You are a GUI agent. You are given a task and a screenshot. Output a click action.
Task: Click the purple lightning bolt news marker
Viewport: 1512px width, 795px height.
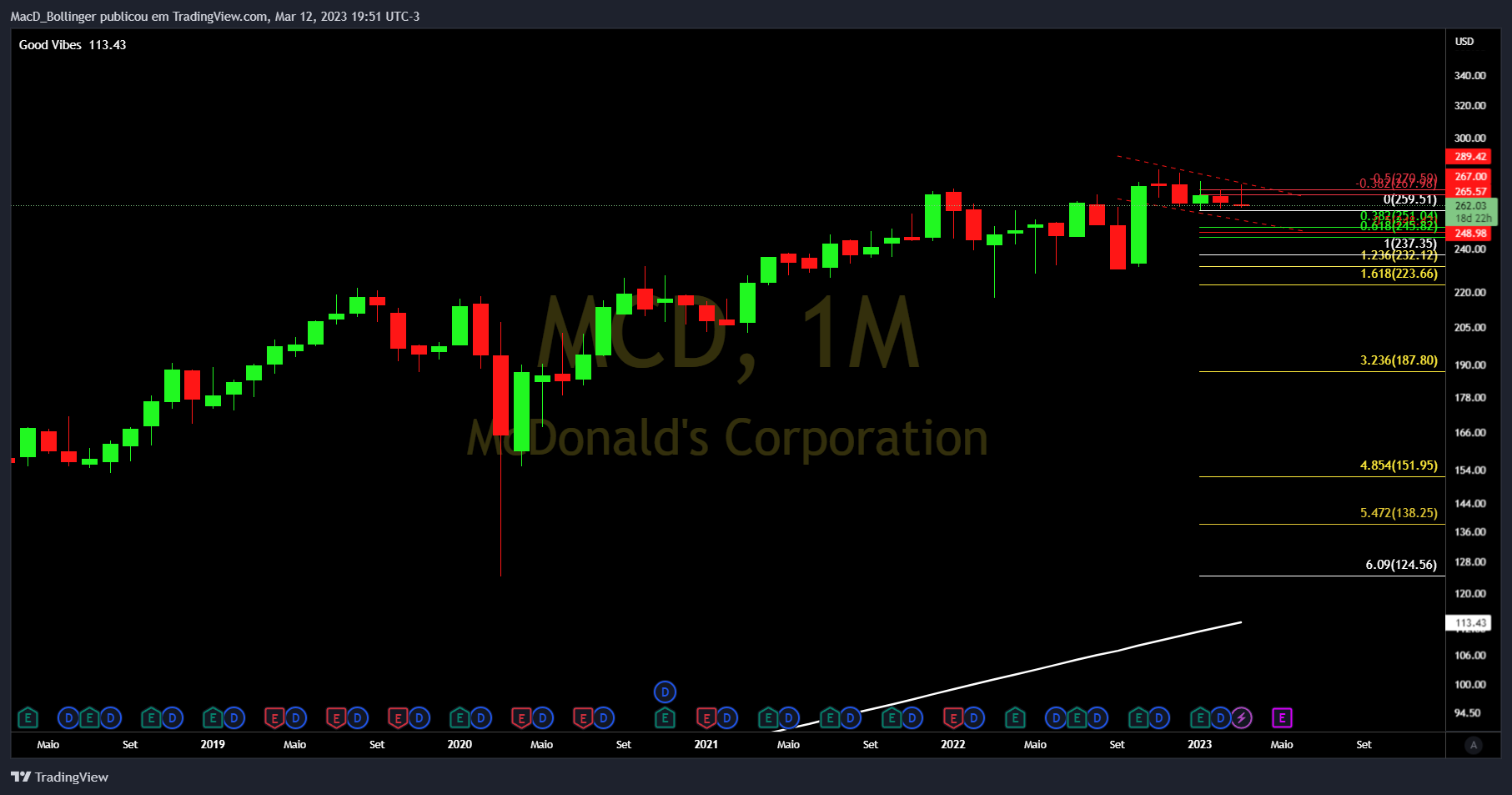coord(1241,717)
